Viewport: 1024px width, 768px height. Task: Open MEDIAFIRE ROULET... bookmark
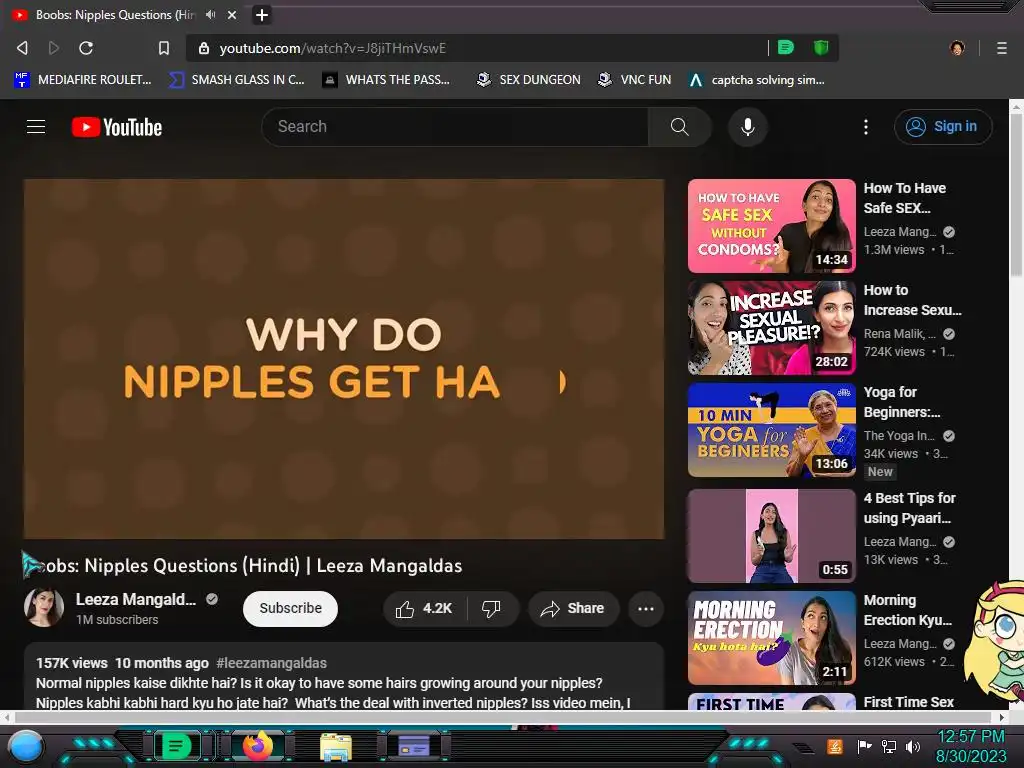click(83, 80)
